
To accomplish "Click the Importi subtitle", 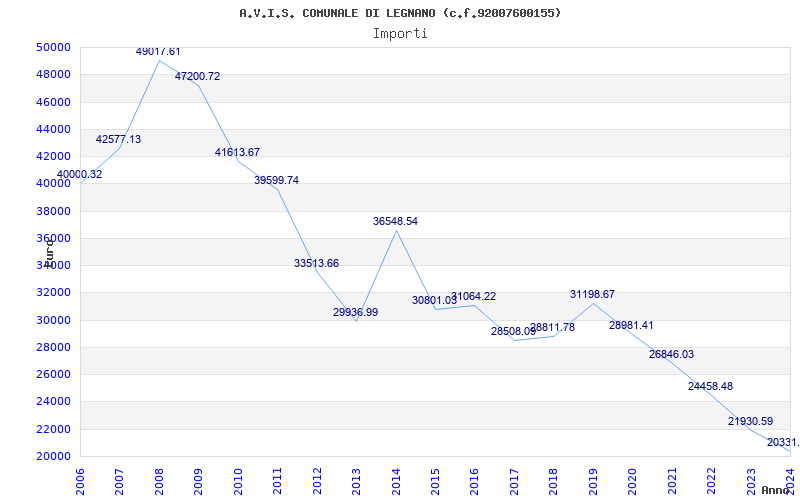I will click(400, 34).
